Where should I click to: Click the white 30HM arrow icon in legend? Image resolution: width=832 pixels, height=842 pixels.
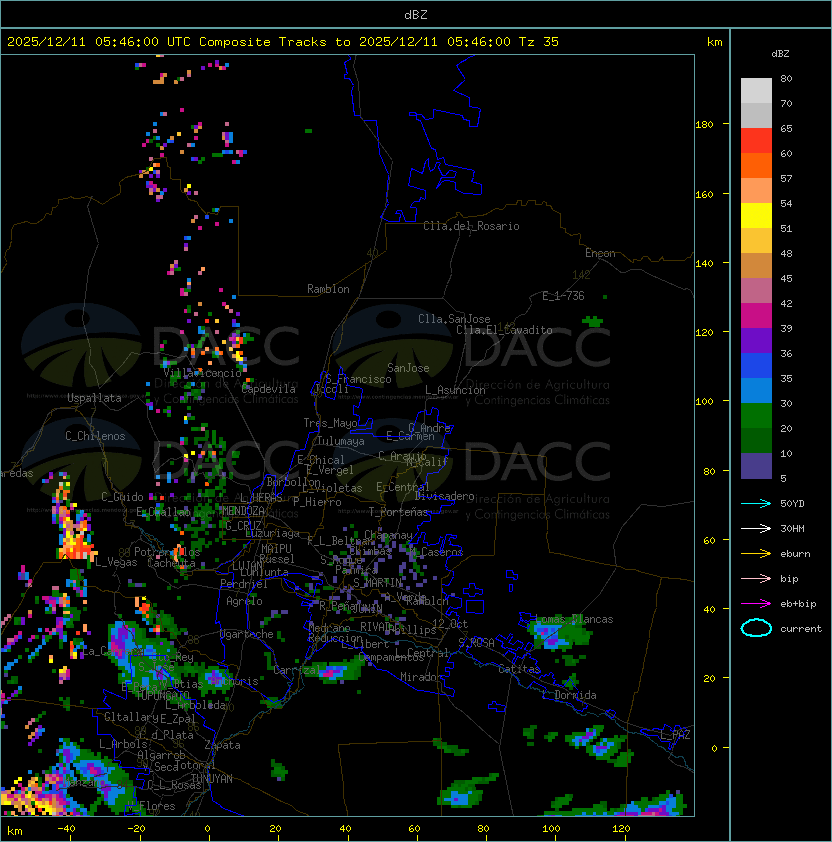(x=756, y=528)
